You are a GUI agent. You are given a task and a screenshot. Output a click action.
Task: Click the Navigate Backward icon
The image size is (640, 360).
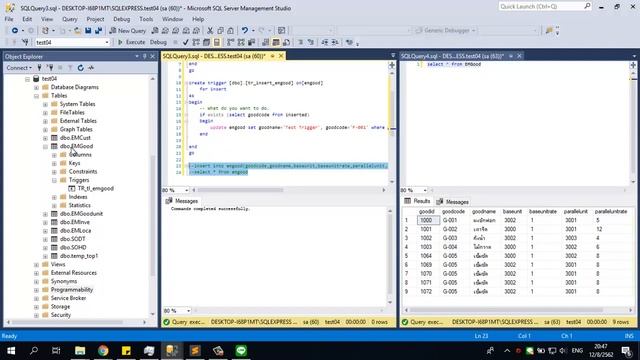point(15,31)
